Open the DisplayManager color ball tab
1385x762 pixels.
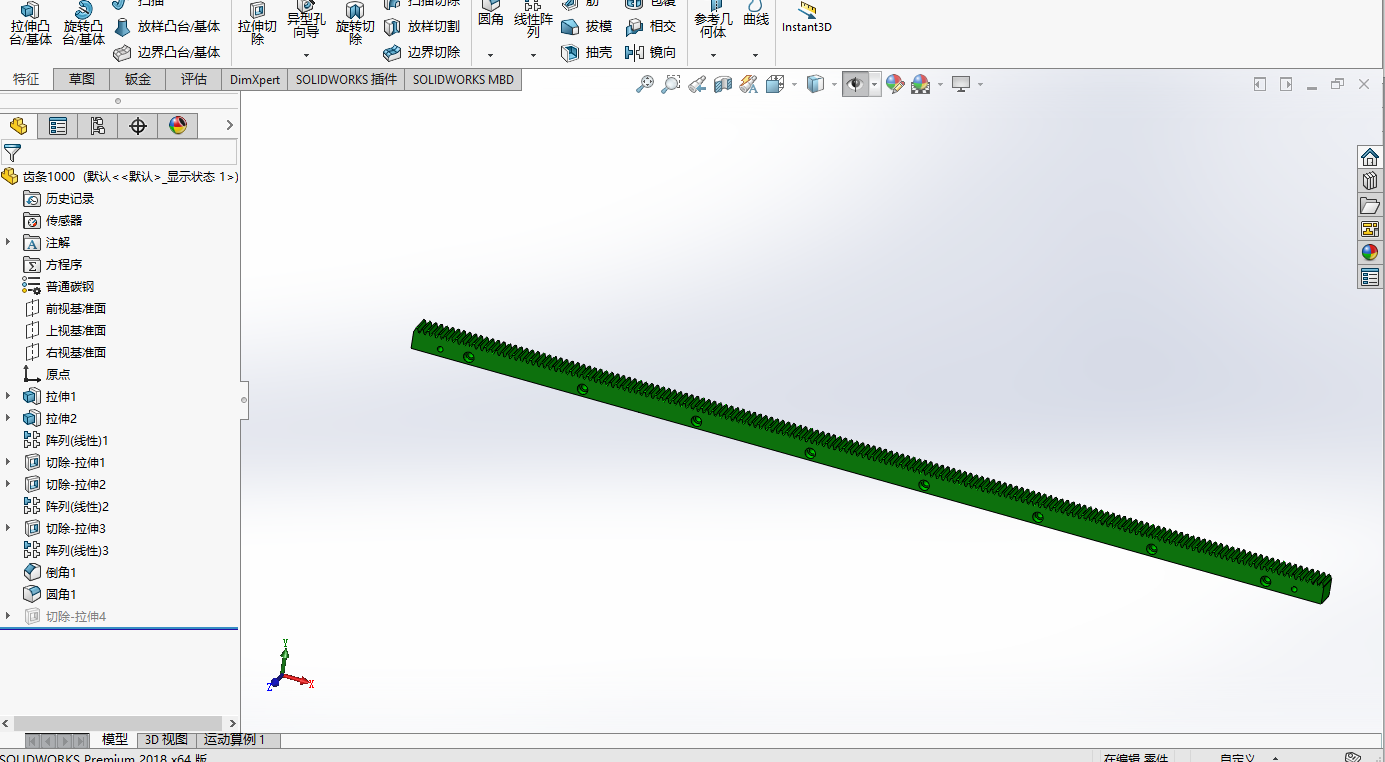pyautogui.click(x=178, y=126)
